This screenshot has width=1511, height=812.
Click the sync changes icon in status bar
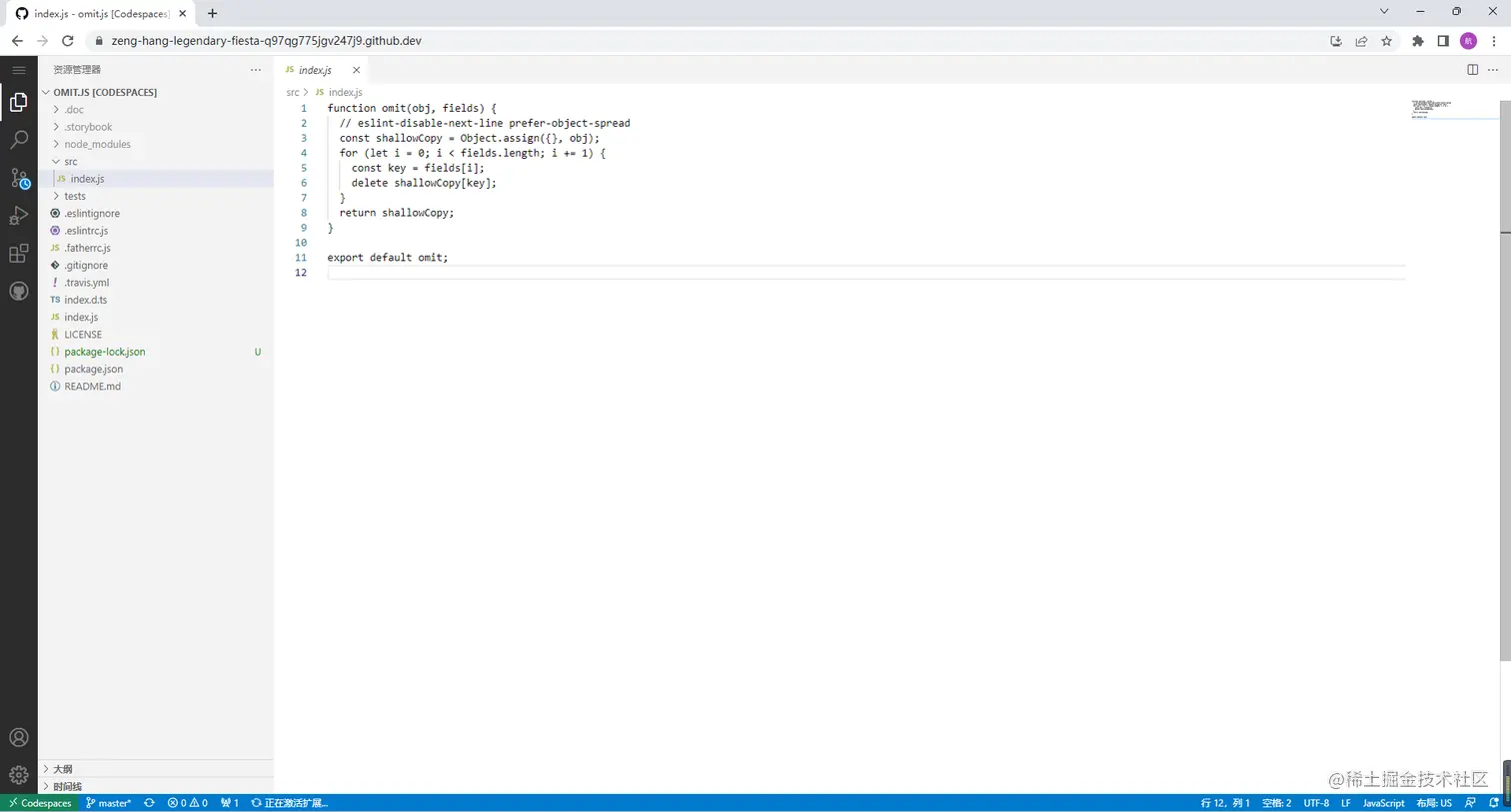coord(149,803)
